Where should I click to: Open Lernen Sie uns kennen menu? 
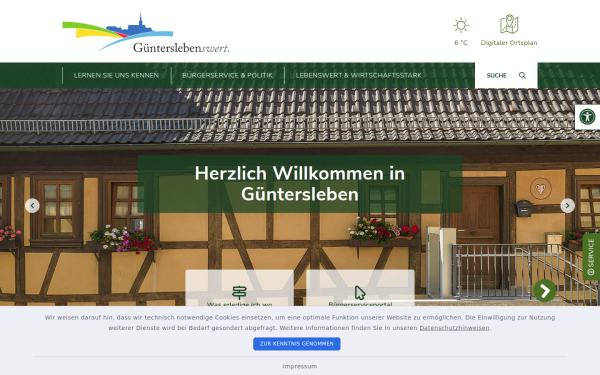[116, 75]
